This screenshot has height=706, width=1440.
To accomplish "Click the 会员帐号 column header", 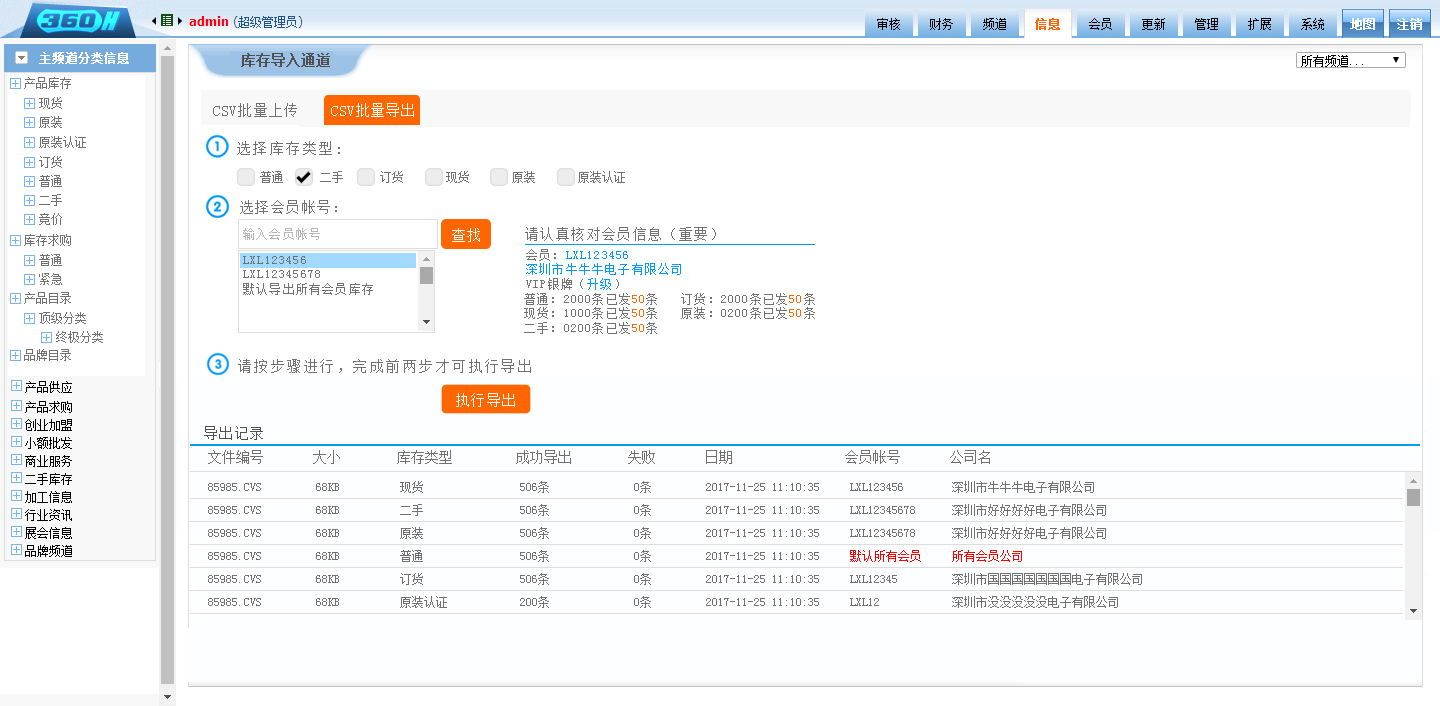I will tap(872, 457).
